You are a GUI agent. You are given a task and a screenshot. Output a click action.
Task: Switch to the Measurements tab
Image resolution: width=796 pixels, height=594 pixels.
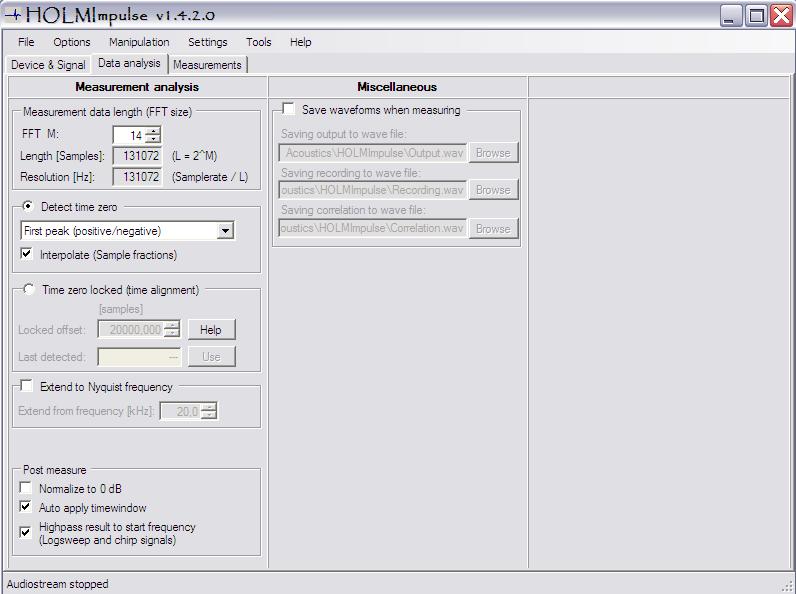coord(207,65)
